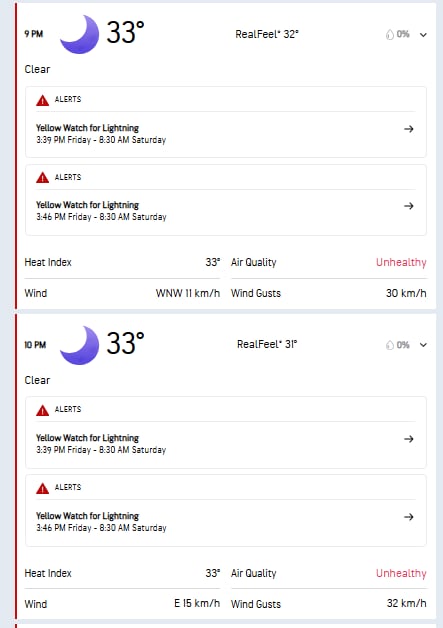The width and height of the screenshot is (443, 628).
Task: Collapse the 9 PM hourly details chevron
Action: [x=423, y=35]
